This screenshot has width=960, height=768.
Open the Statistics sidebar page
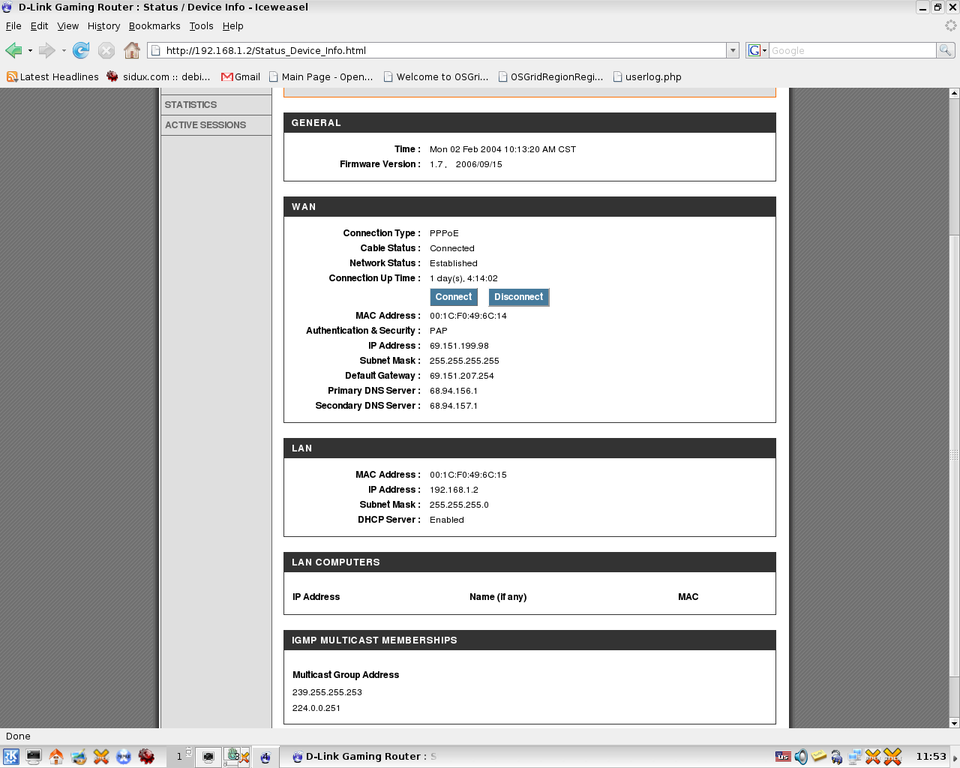[191, 105]
